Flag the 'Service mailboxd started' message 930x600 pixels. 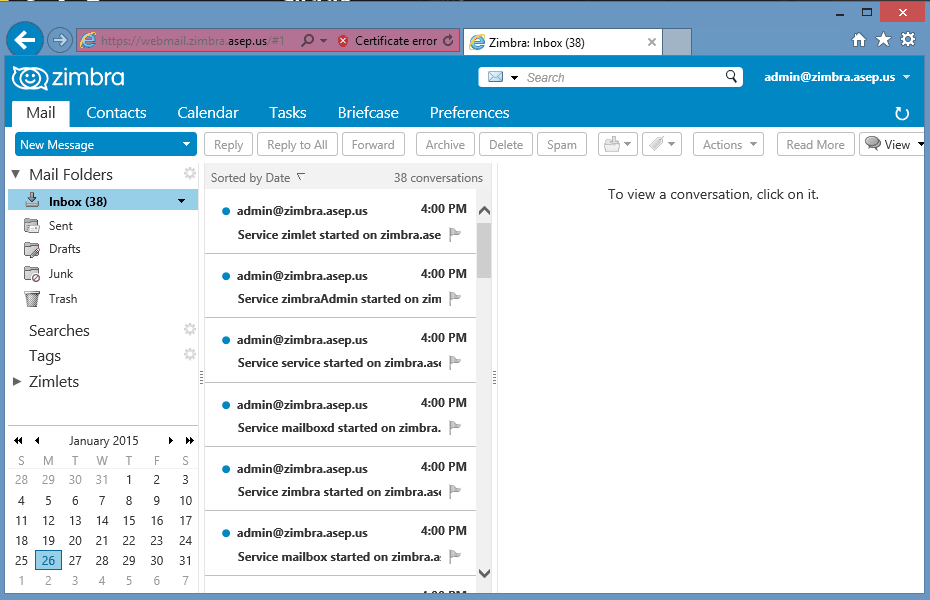click(x=455, y=427)
